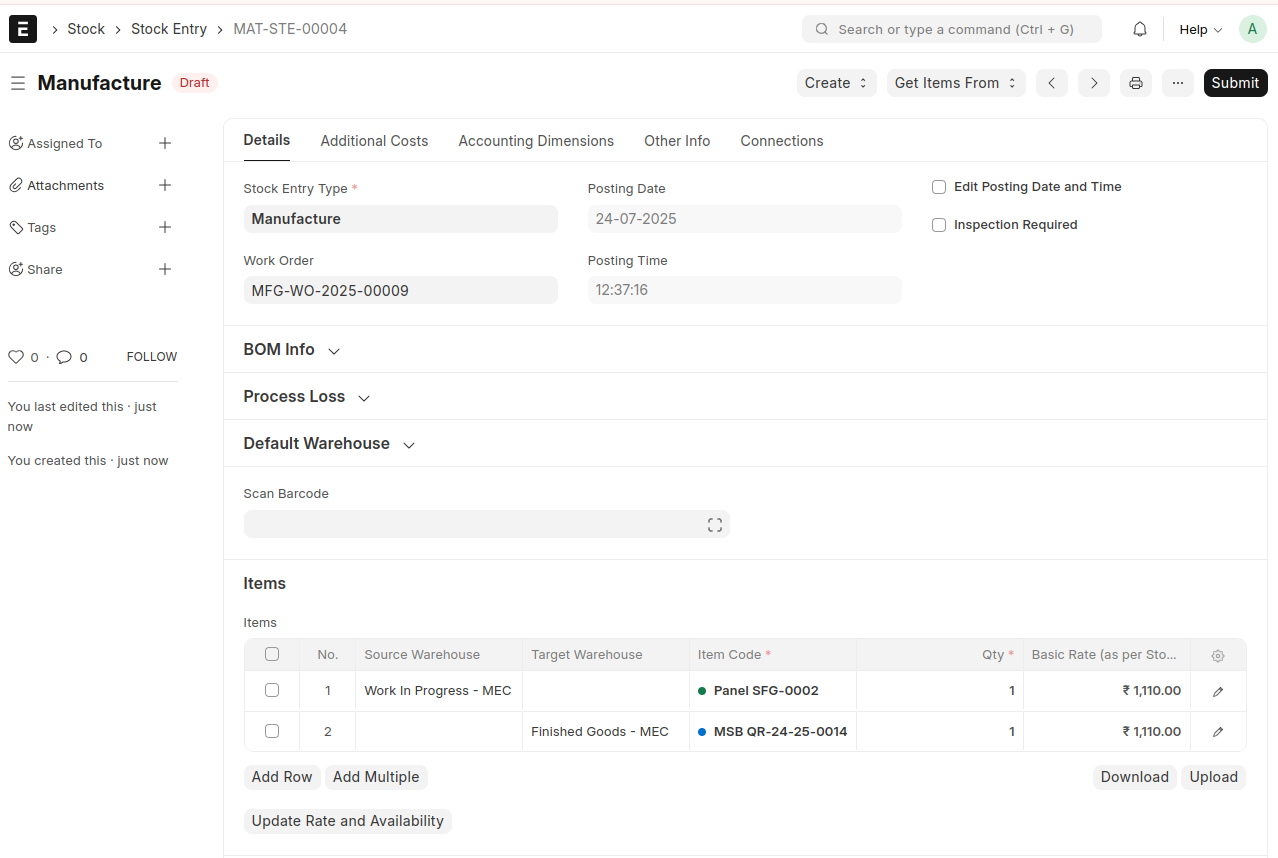
Task: Click the notifications bell icon
Action: (1139, 30)
